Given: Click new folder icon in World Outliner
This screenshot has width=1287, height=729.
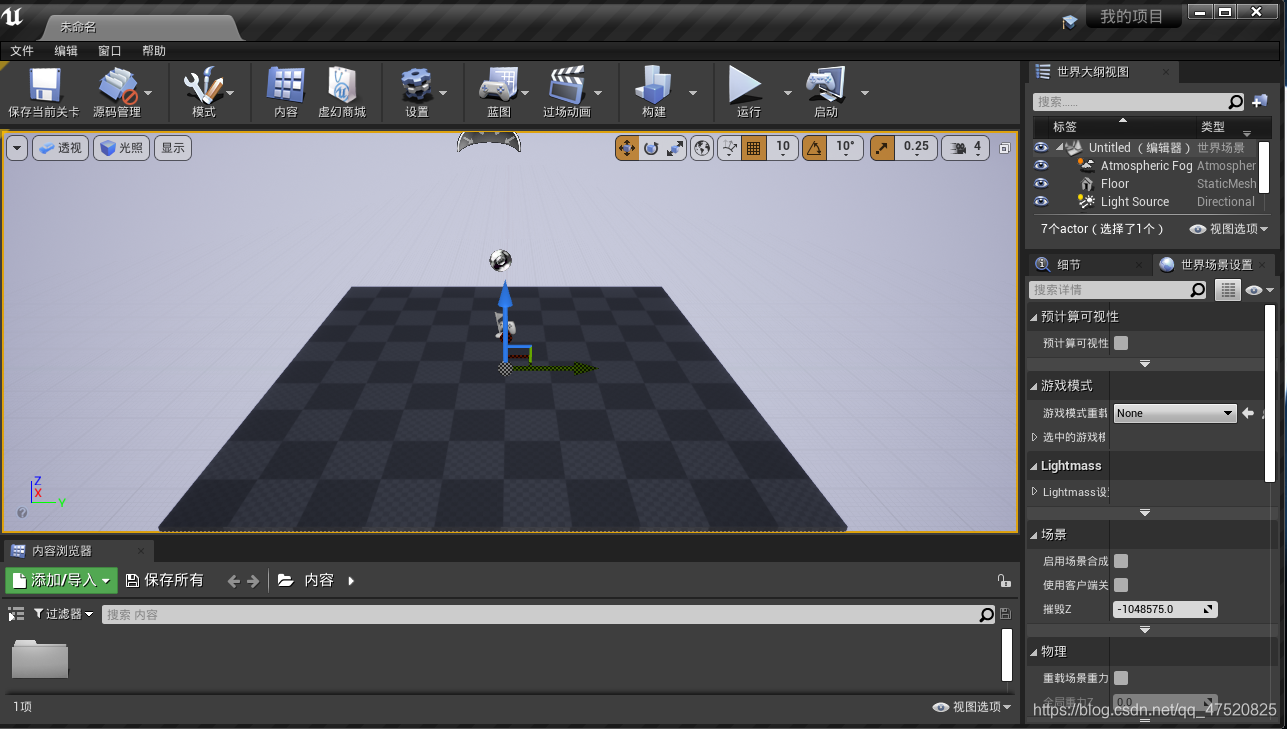Looking at the screenshot, I should point(1259,101).
